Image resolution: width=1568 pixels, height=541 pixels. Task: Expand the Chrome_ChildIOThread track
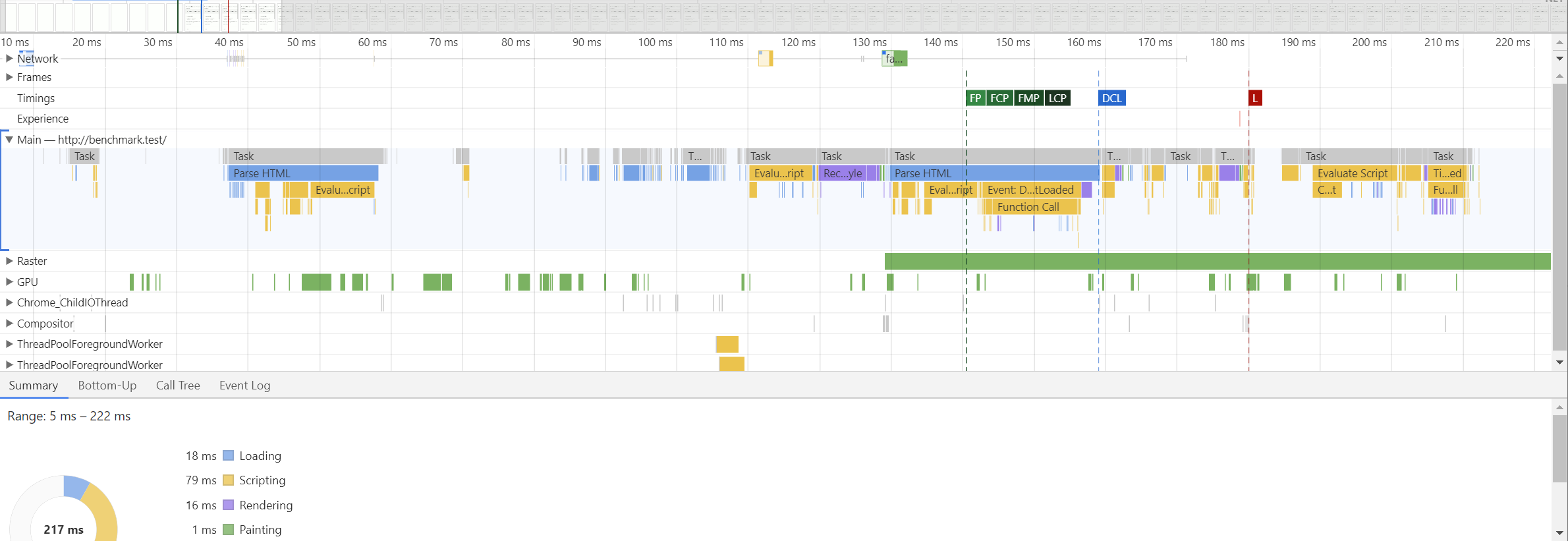(9, 302)
